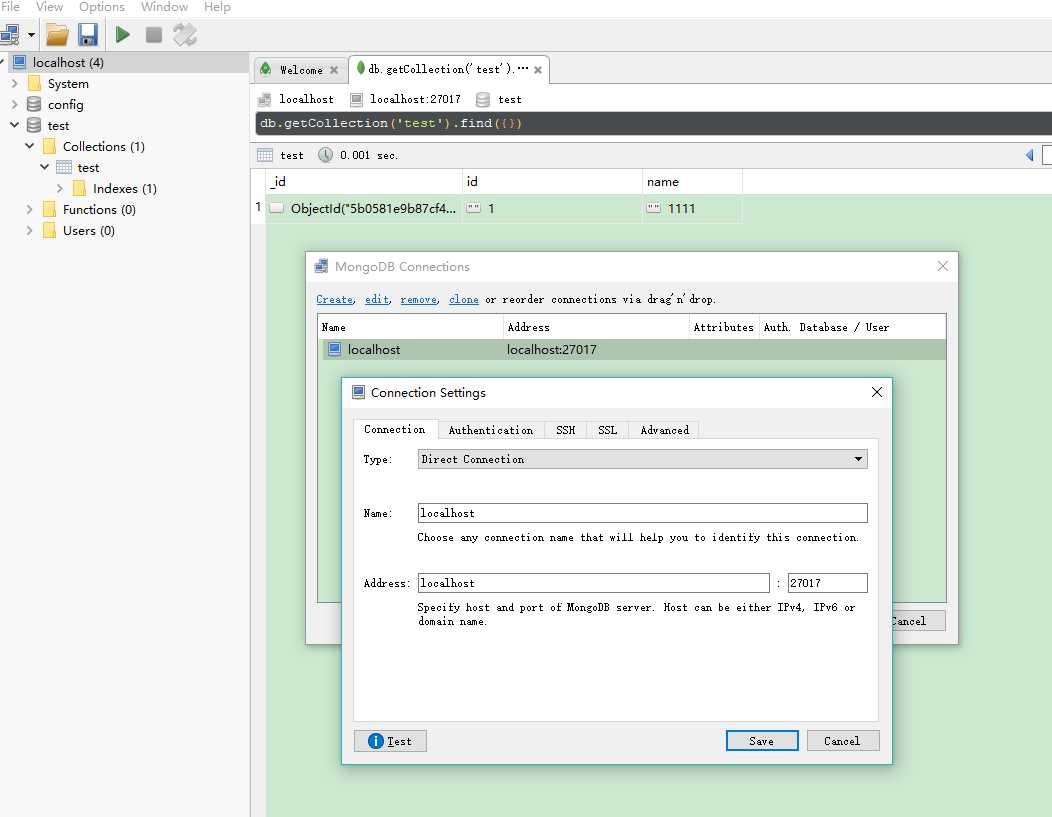
Task: Close the Welcome tab
Action: [x=334, y=70]
